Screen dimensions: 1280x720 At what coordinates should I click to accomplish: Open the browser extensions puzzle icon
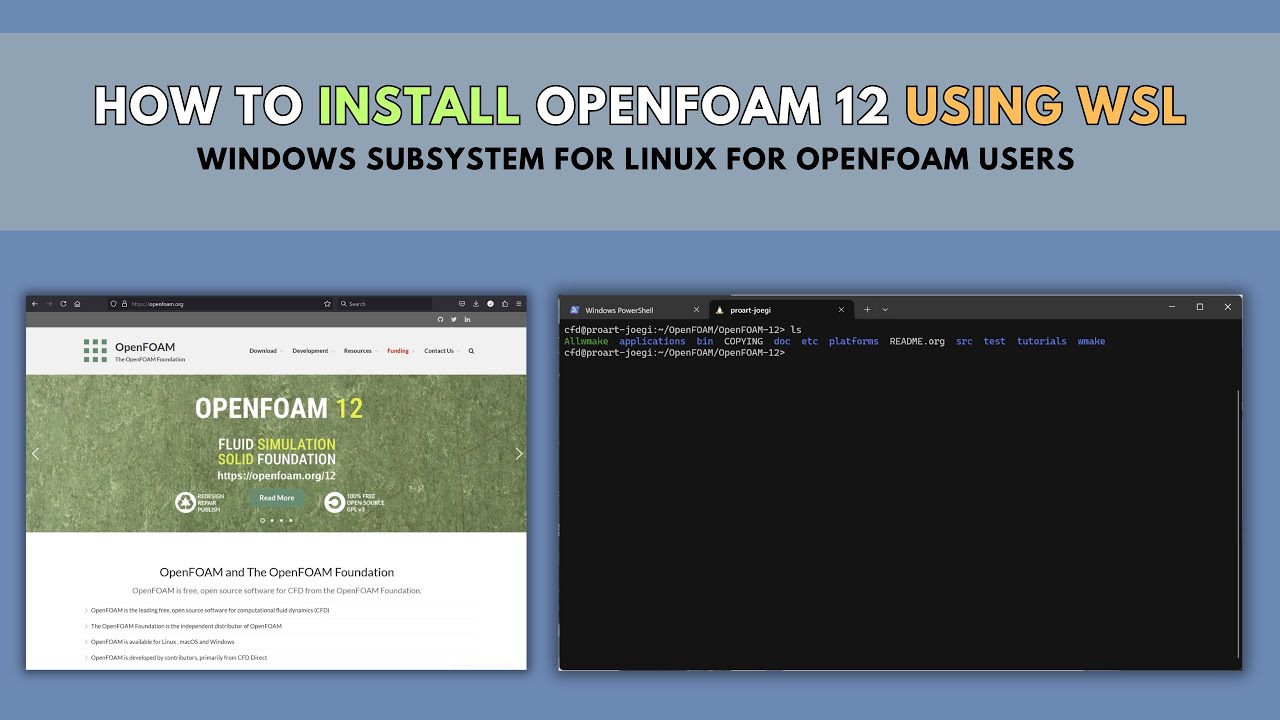pos(505,303)
